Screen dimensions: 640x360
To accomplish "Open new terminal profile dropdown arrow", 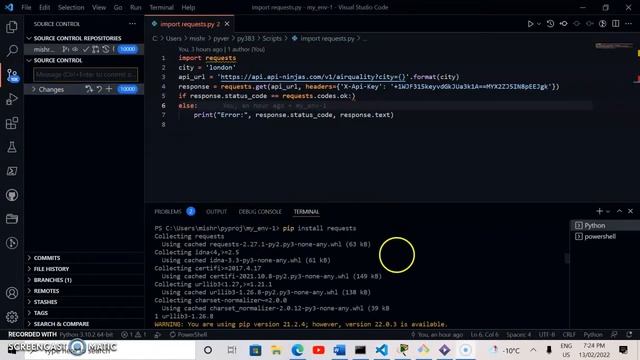I will [x=608, y=211].
